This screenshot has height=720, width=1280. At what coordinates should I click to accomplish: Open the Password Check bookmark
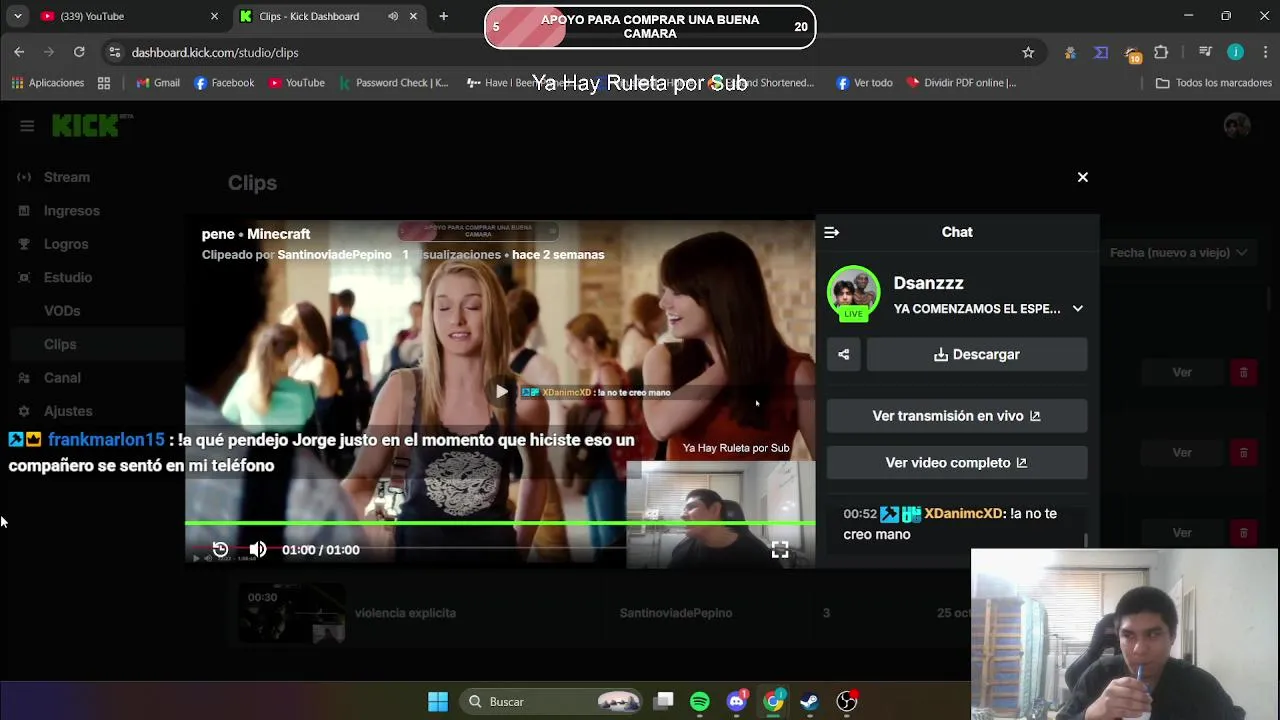point(393,83)
